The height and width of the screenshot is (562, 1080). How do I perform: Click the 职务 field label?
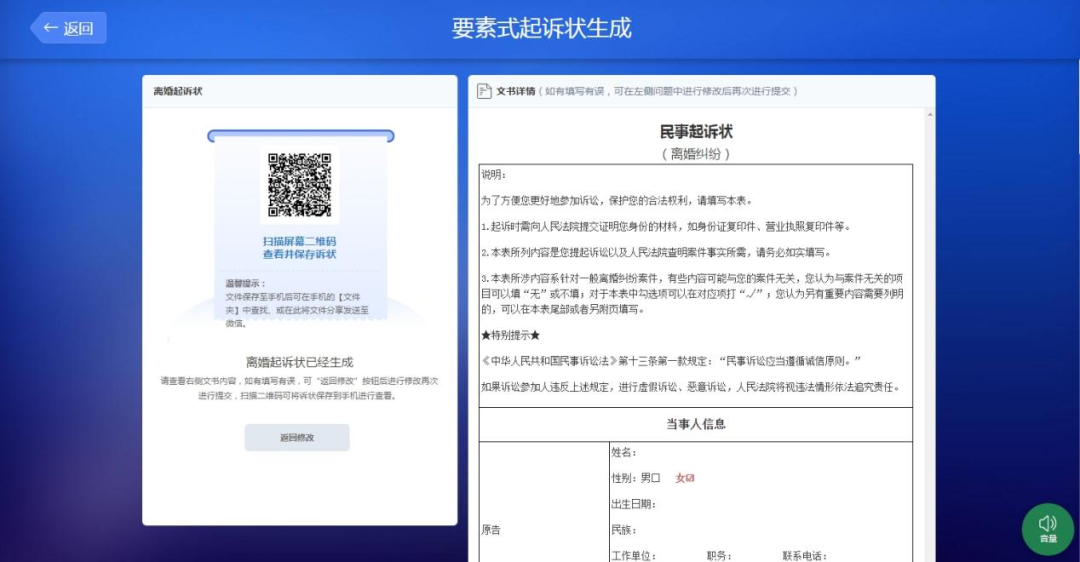point(719,556)
